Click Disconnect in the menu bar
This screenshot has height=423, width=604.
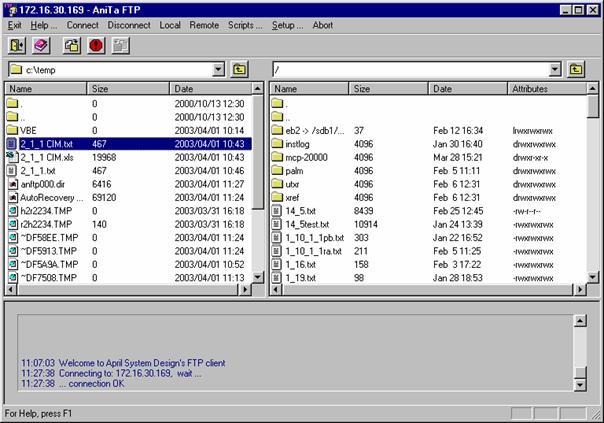pos(129,25)
